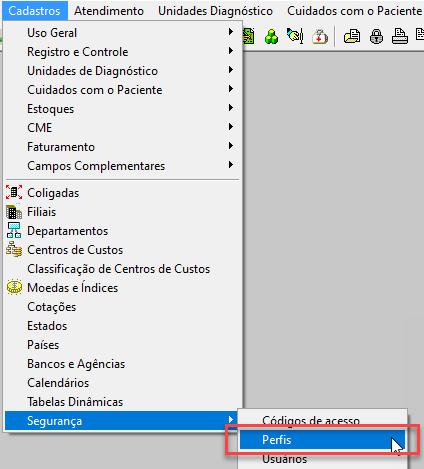
Task: Open Centros de Custos via its coins icon
Action: 14,249
